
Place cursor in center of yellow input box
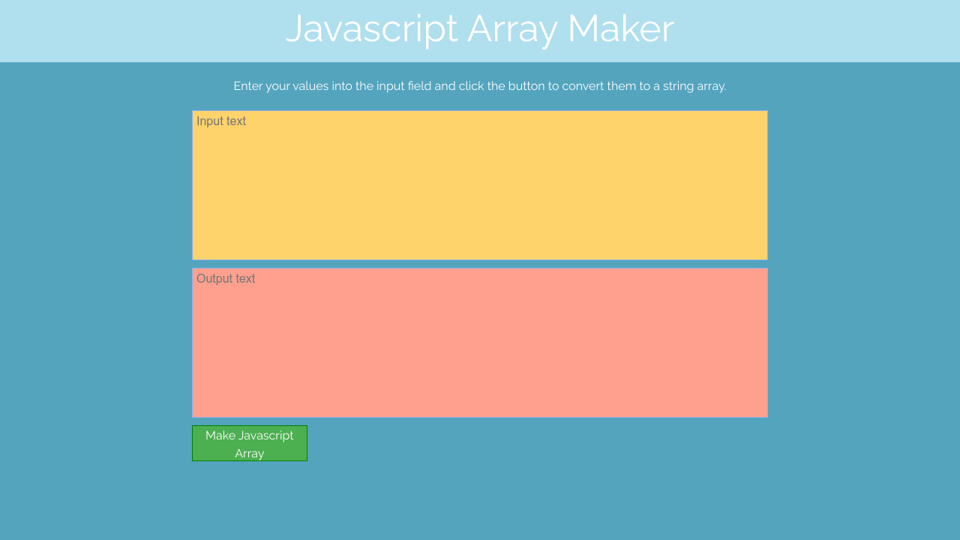(480, 185)
